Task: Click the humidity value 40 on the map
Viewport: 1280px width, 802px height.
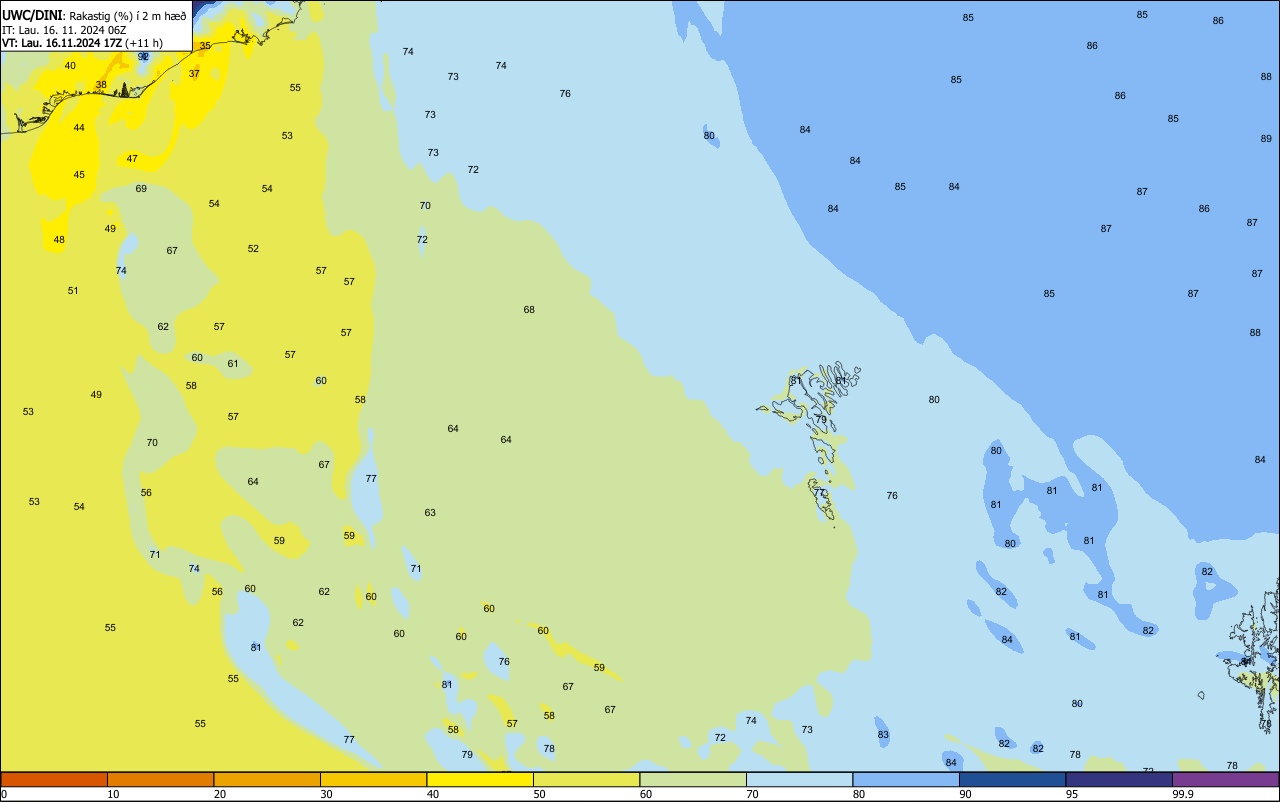Action: point(70,66)
